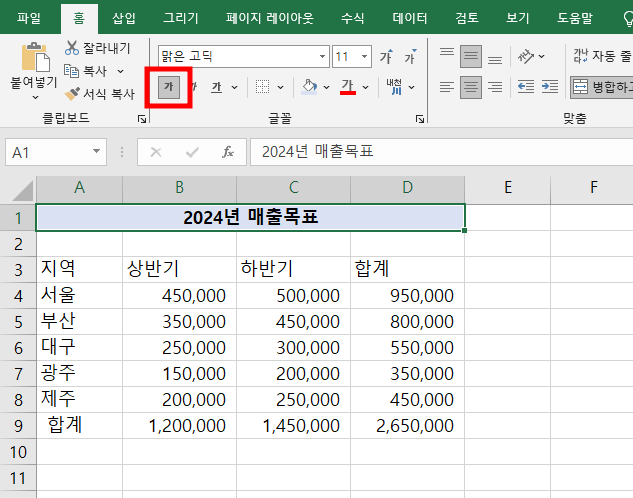The image size is (633, 498).
Task: Click the Select All corner triangle
Action: [22, 190]
